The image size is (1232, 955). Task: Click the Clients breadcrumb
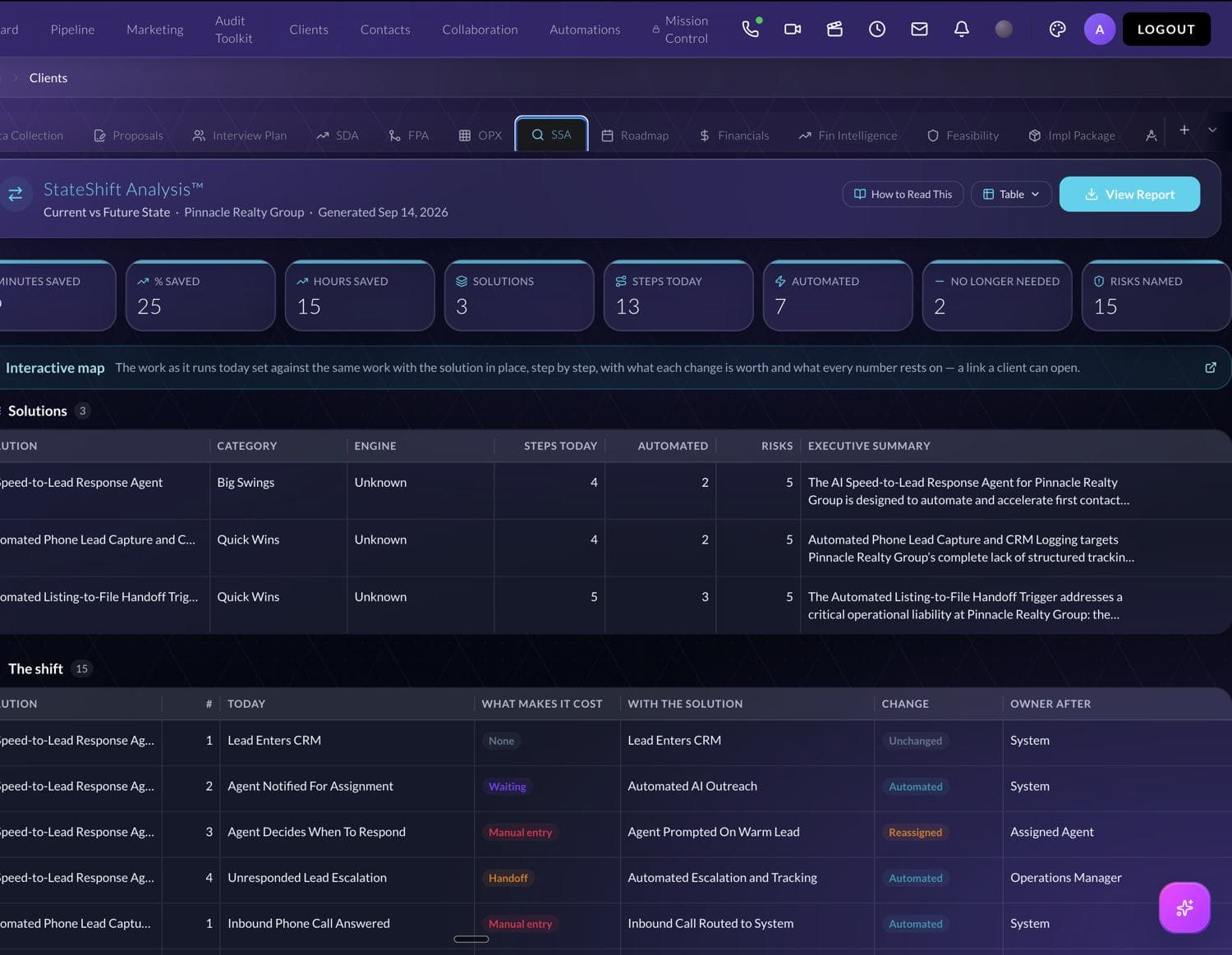48,78
